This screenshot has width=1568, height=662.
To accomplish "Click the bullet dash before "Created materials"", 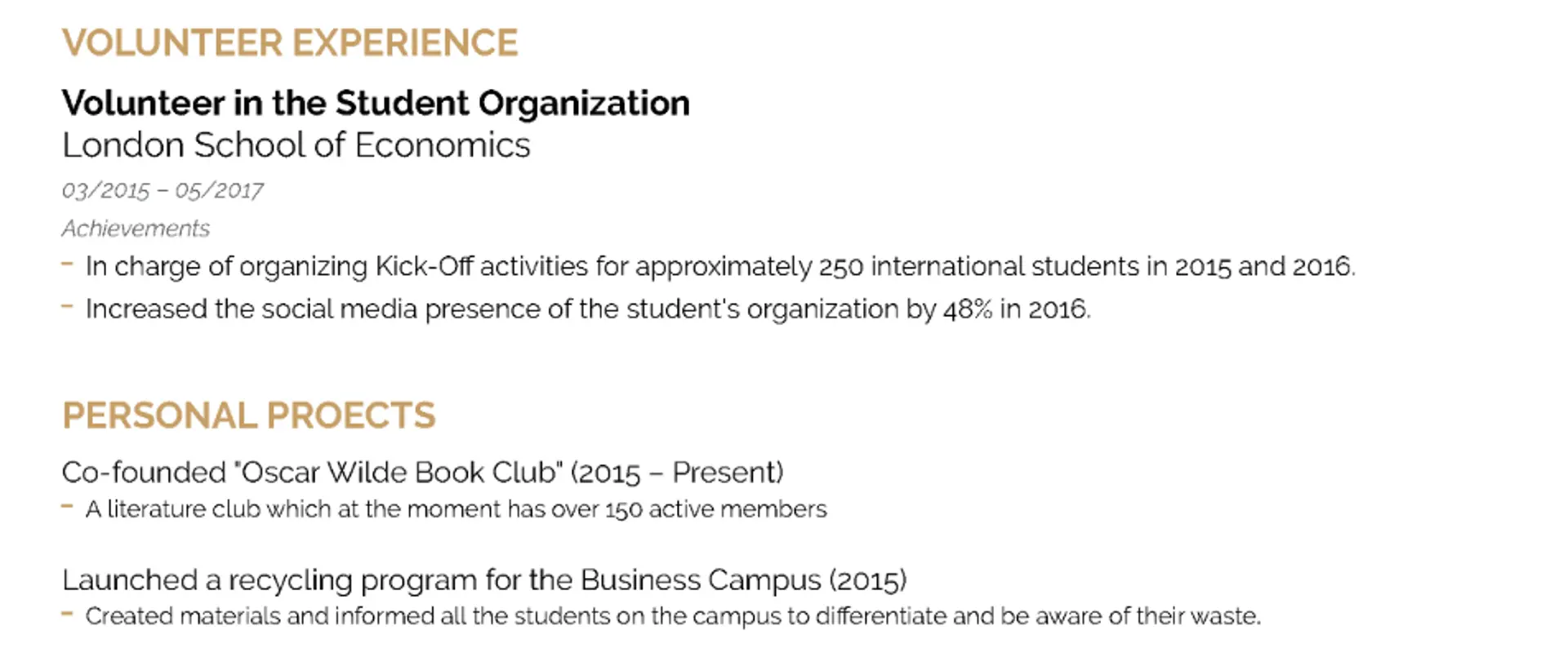I will (68, 614).
